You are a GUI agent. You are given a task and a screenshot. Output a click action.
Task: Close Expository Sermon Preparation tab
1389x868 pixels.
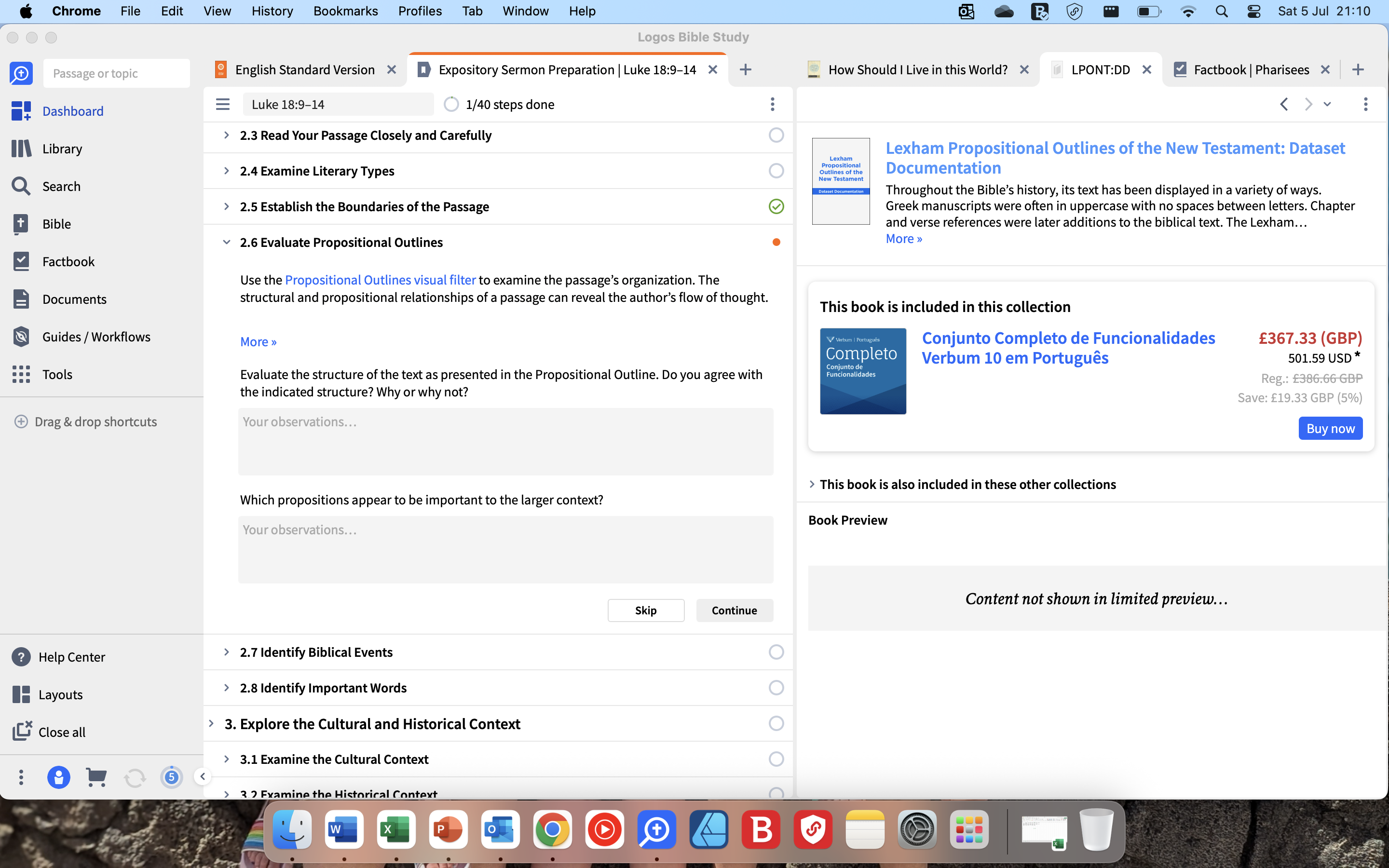(x=713, y=69)
